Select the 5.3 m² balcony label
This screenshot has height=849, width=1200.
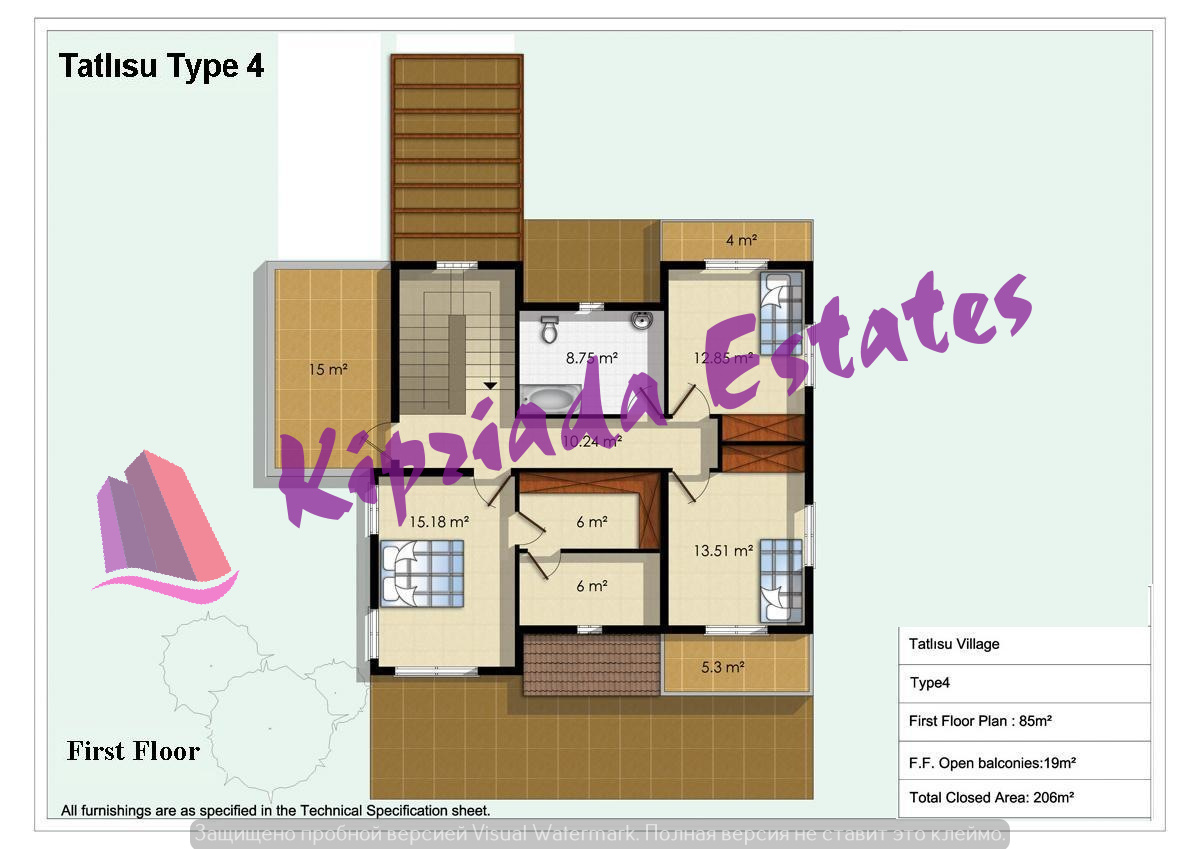pyautogui.click(x=721, y=667)
